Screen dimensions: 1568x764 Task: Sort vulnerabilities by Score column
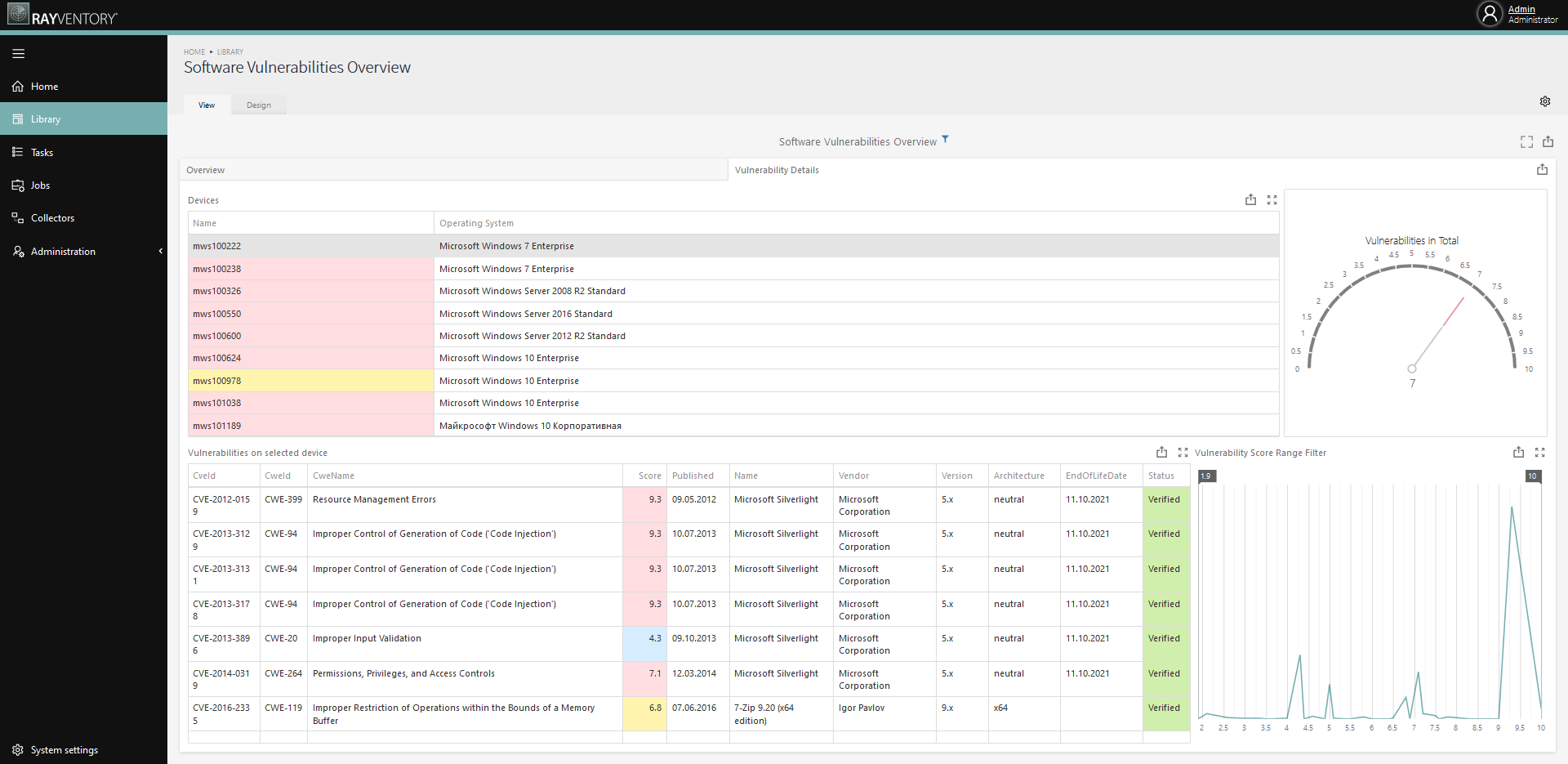pos(644,476)
